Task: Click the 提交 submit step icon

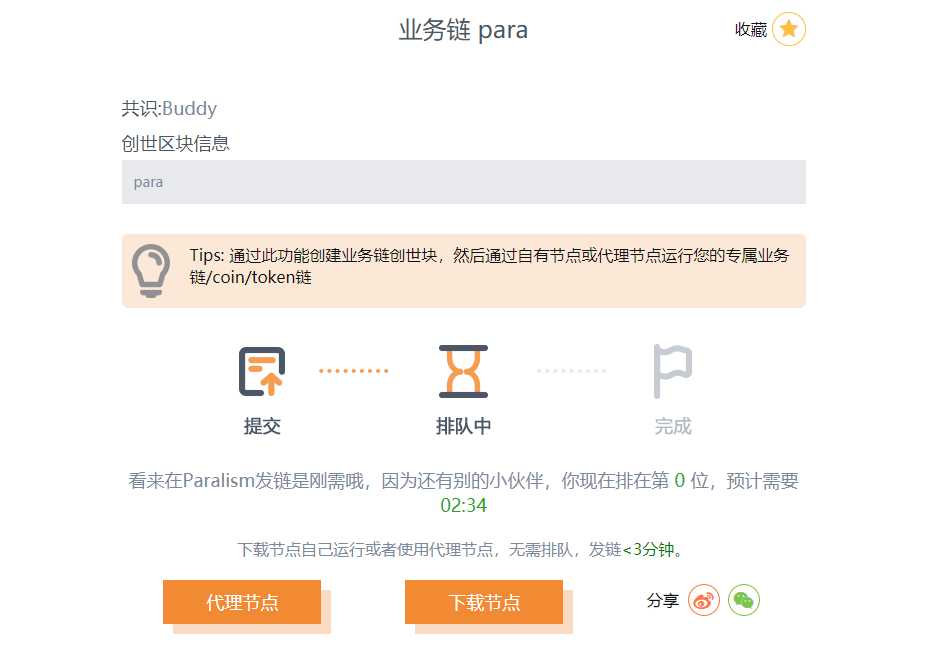Action: 262,371
